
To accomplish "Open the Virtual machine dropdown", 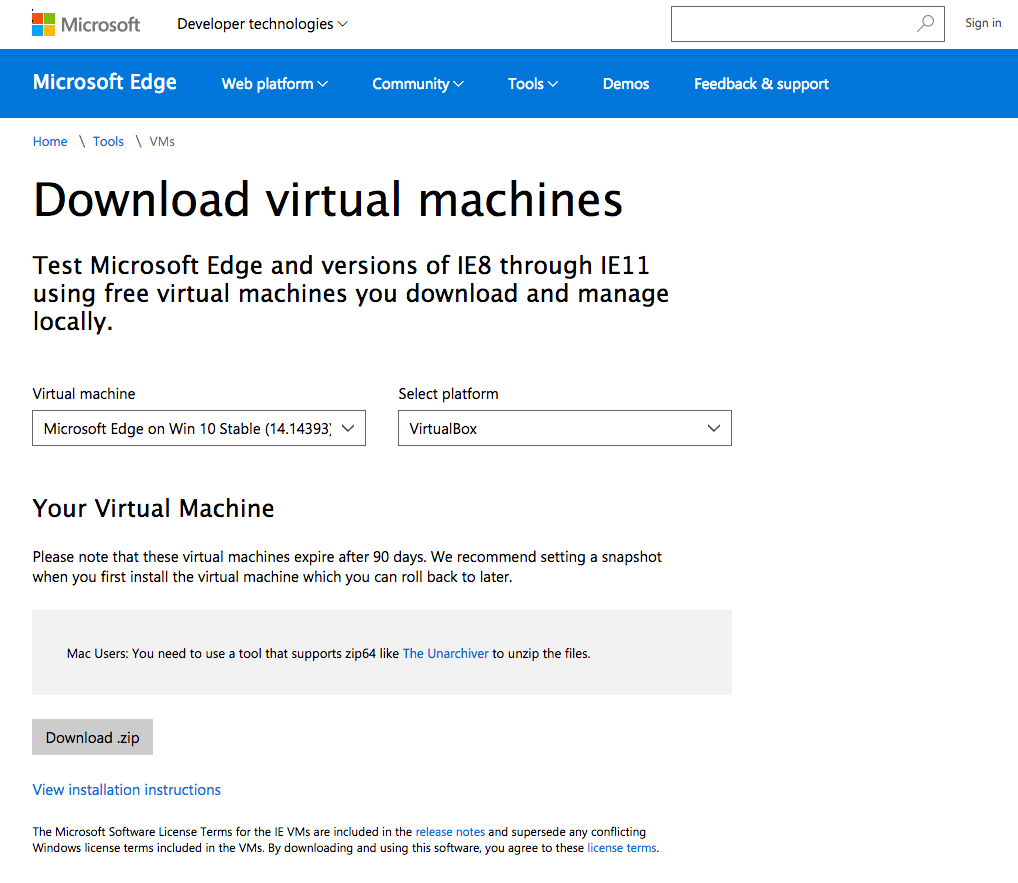I will click(199, 428).
